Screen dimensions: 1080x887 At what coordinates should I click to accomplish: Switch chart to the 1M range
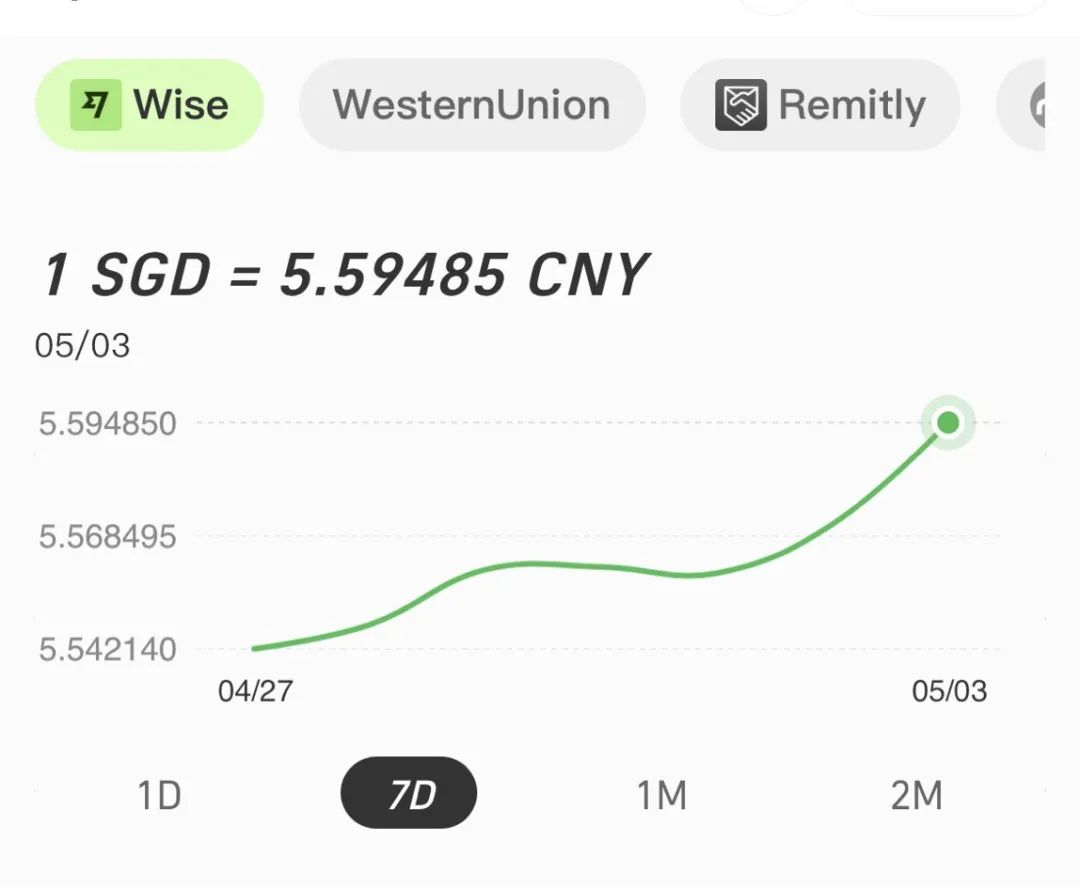(x=661, y=796)
